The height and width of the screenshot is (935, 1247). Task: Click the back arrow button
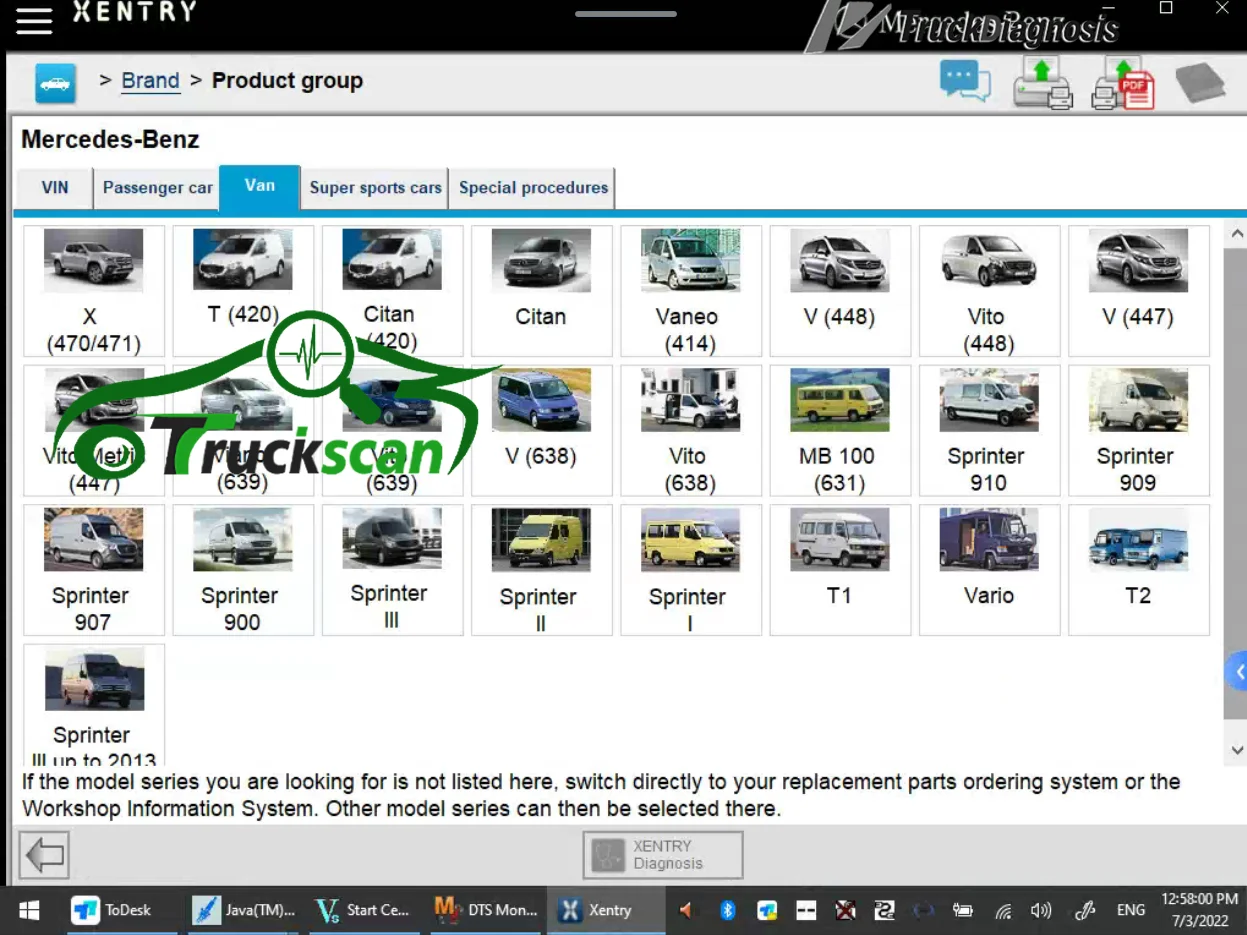point(44,855)
